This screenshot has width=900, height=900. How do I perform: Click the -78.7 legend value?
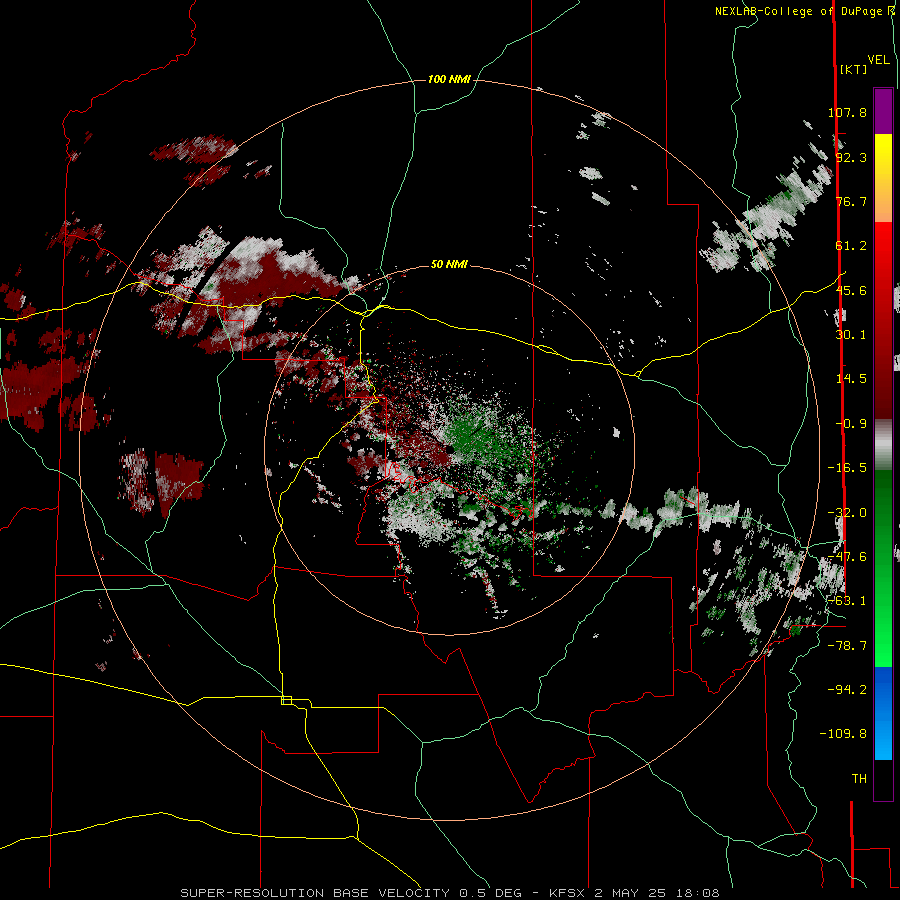[847, 646]
